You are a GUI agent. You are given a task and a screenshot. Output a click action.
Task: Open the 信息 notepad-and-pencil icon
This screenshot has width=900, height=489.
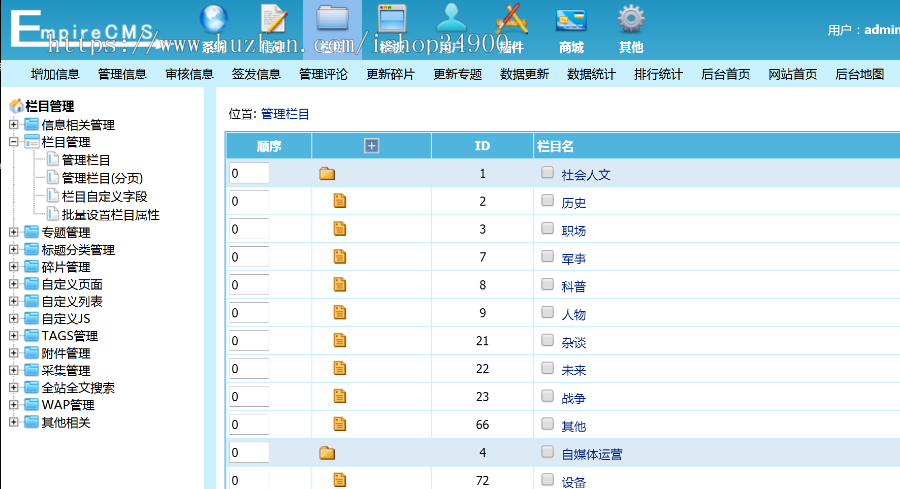[274, 18]
